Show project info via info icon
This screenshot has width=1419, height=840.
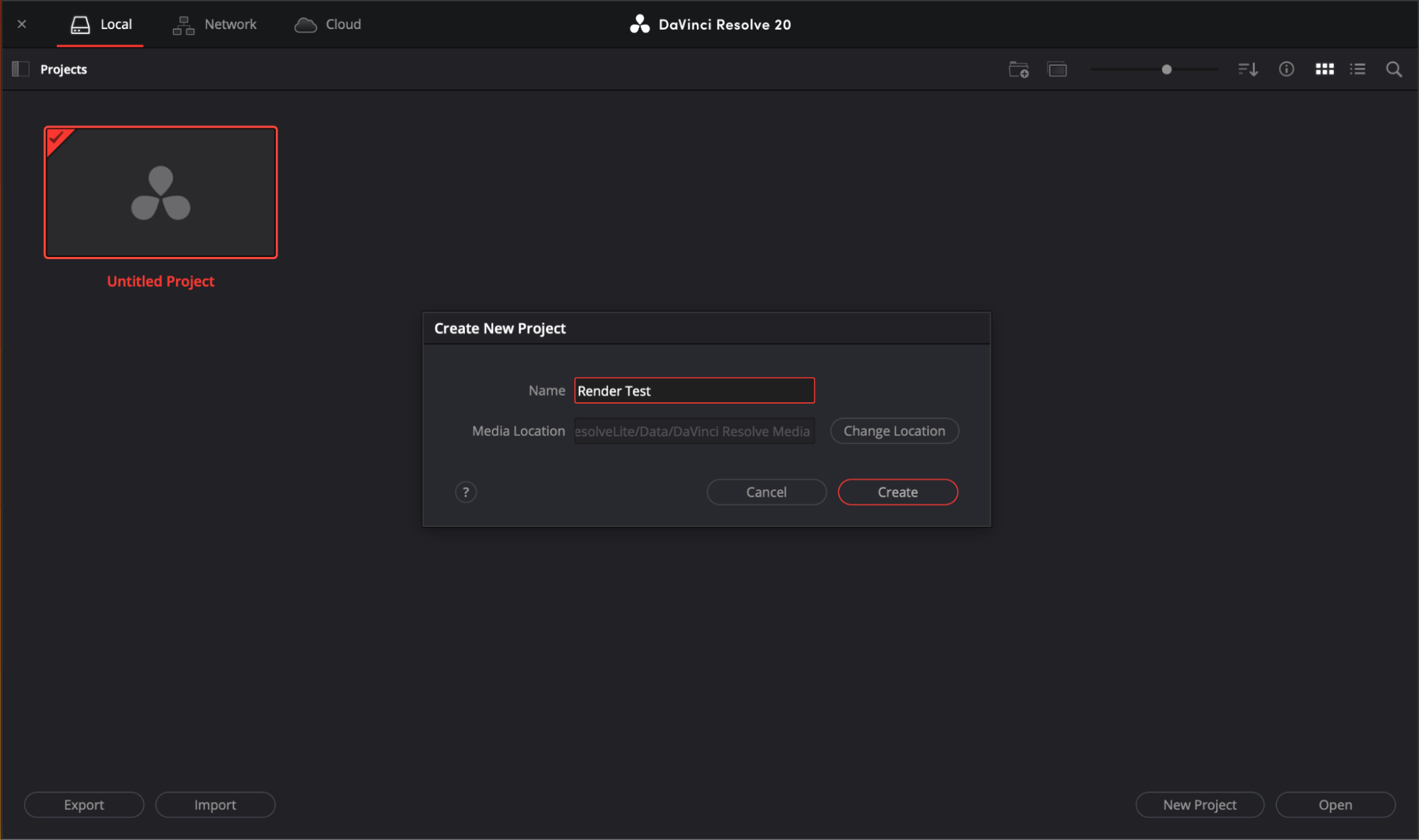(1286, 70)
